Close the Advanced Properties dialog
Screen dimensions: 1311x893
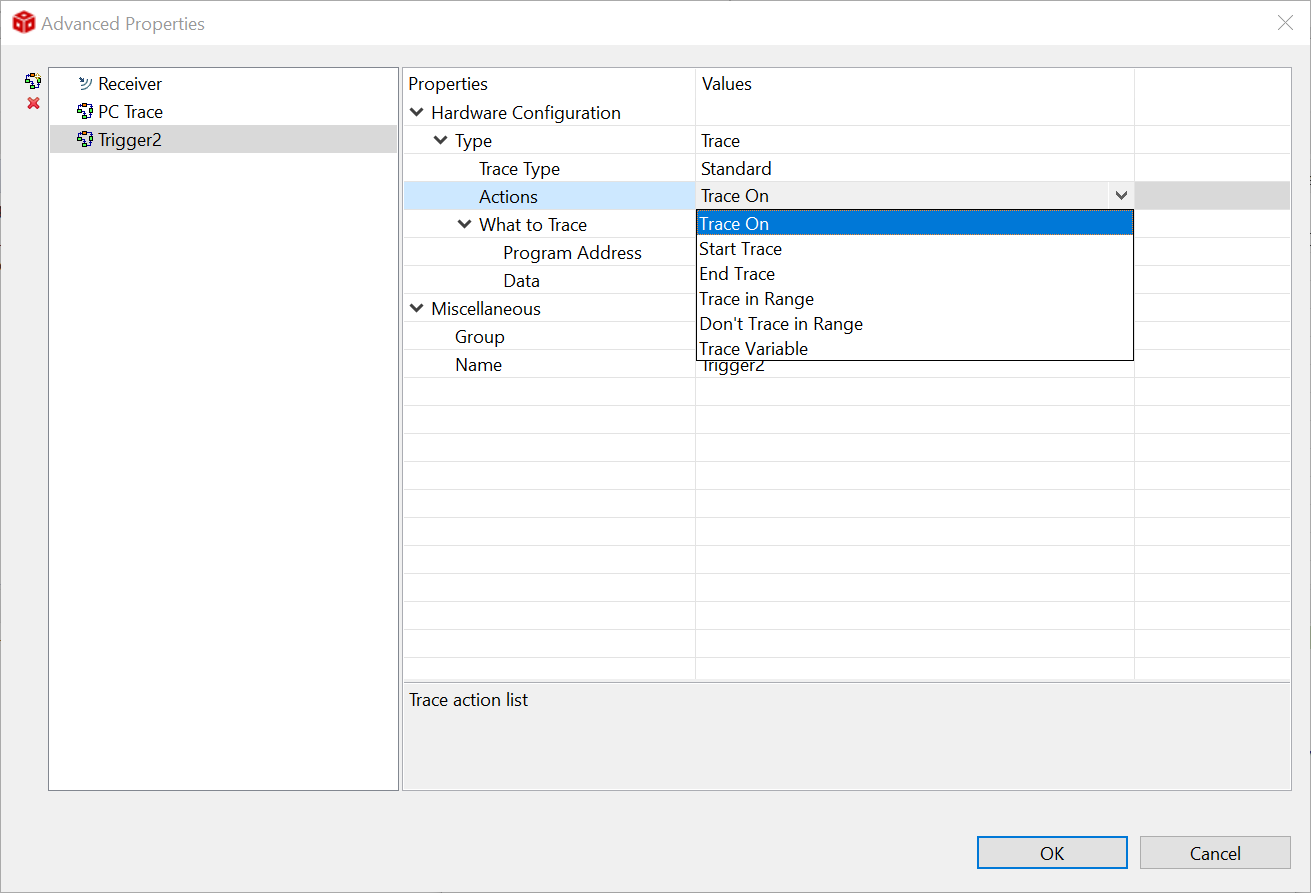[1285, 23]
